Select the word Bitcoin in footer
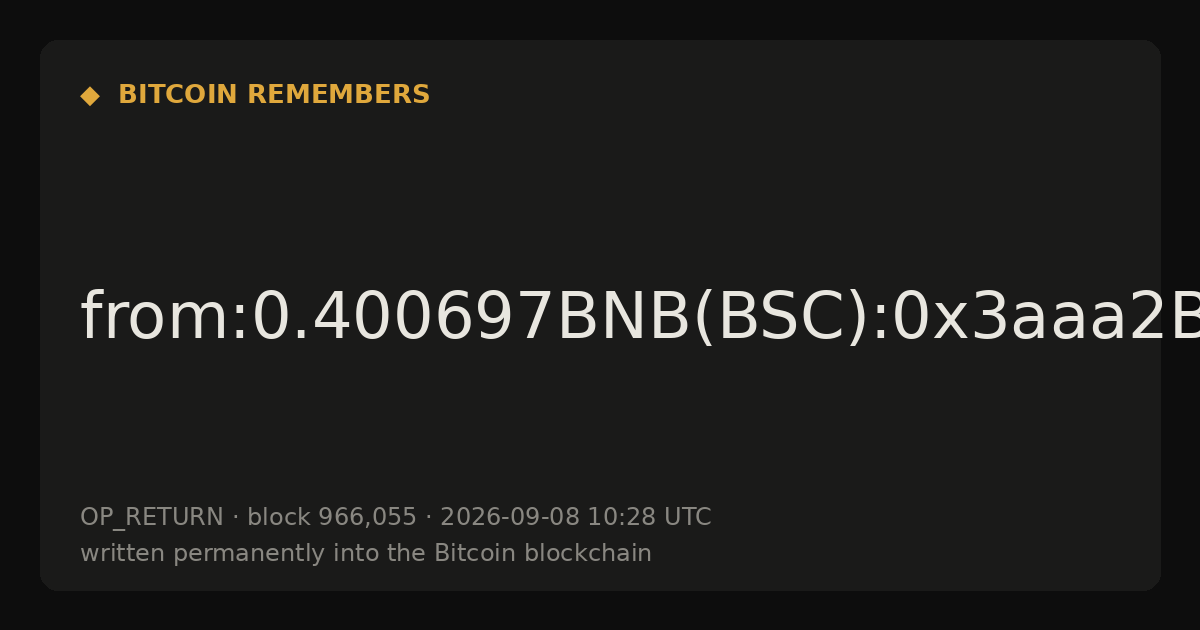Viewport: 1200px width, 630px height. [x=468, y=553]
